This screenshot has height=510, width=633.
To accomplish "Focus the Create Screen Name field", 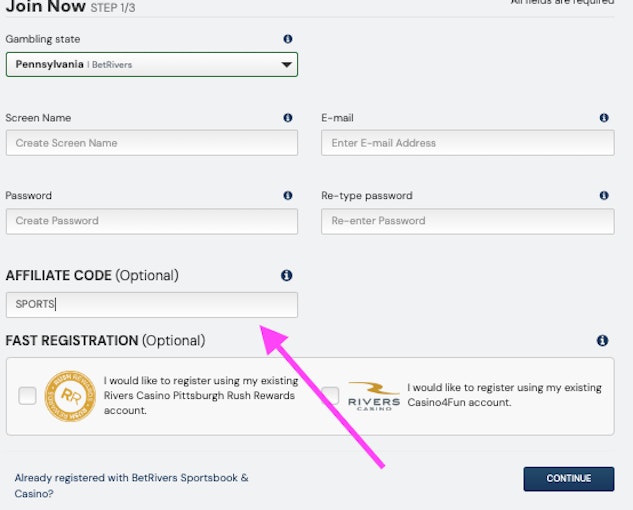I will [x=151, y=143].
